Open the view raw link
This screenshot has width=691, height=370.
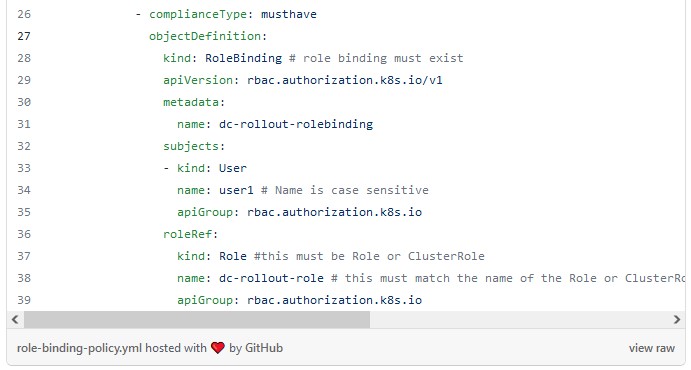point(651,348)
